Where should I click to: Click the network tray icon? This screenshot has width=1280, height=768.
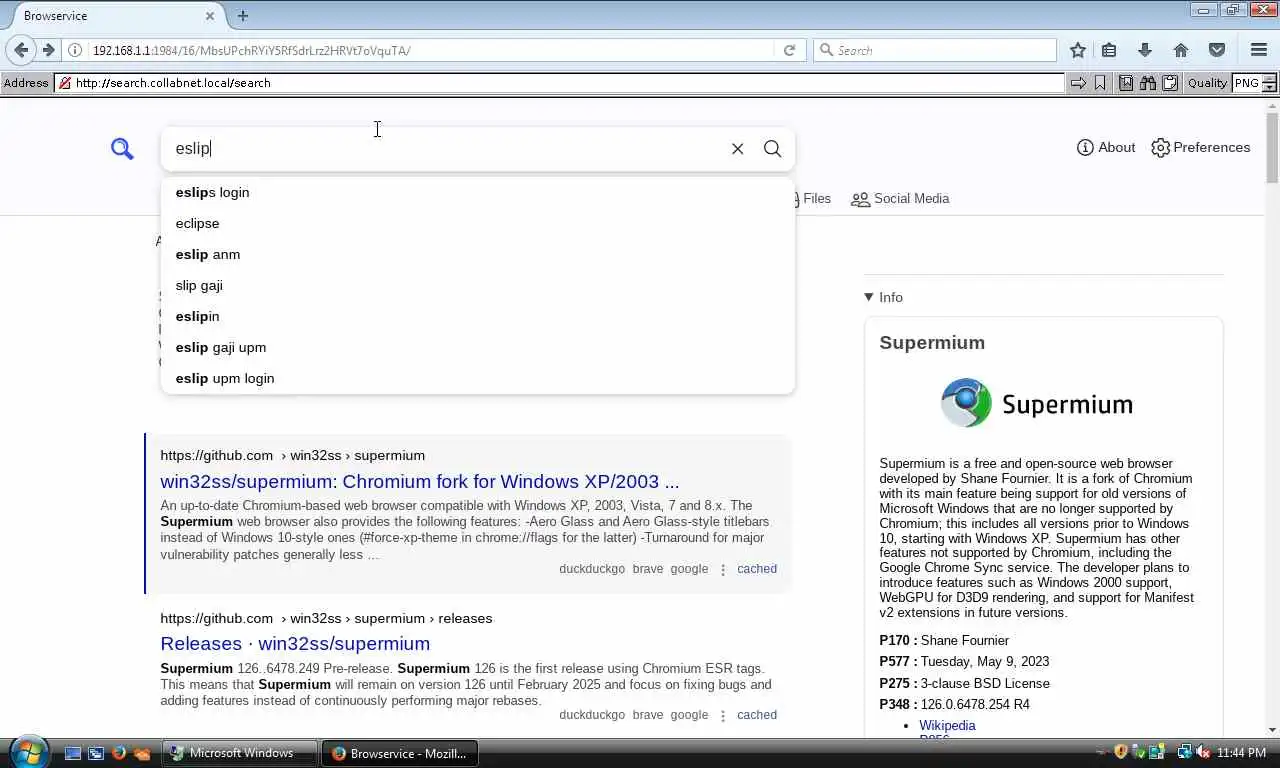tap(1185, 752)
